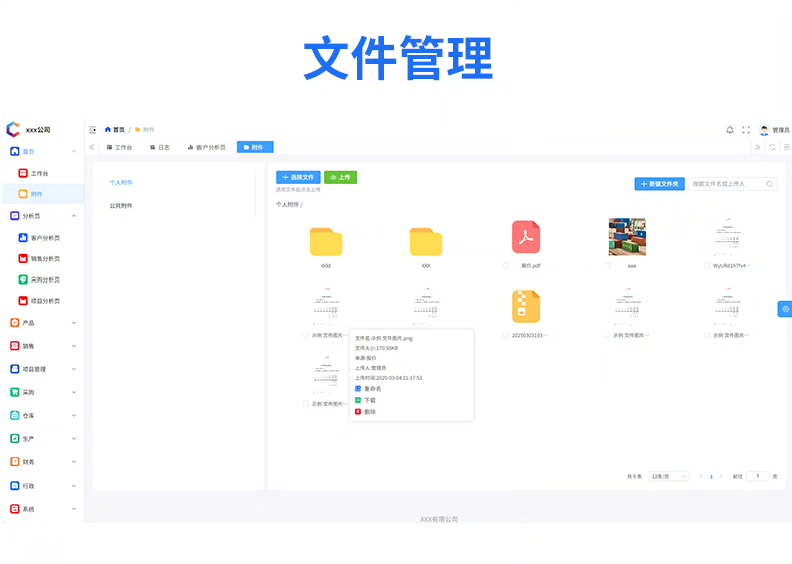Switch to the 日志 tab

tap(160, 147)
